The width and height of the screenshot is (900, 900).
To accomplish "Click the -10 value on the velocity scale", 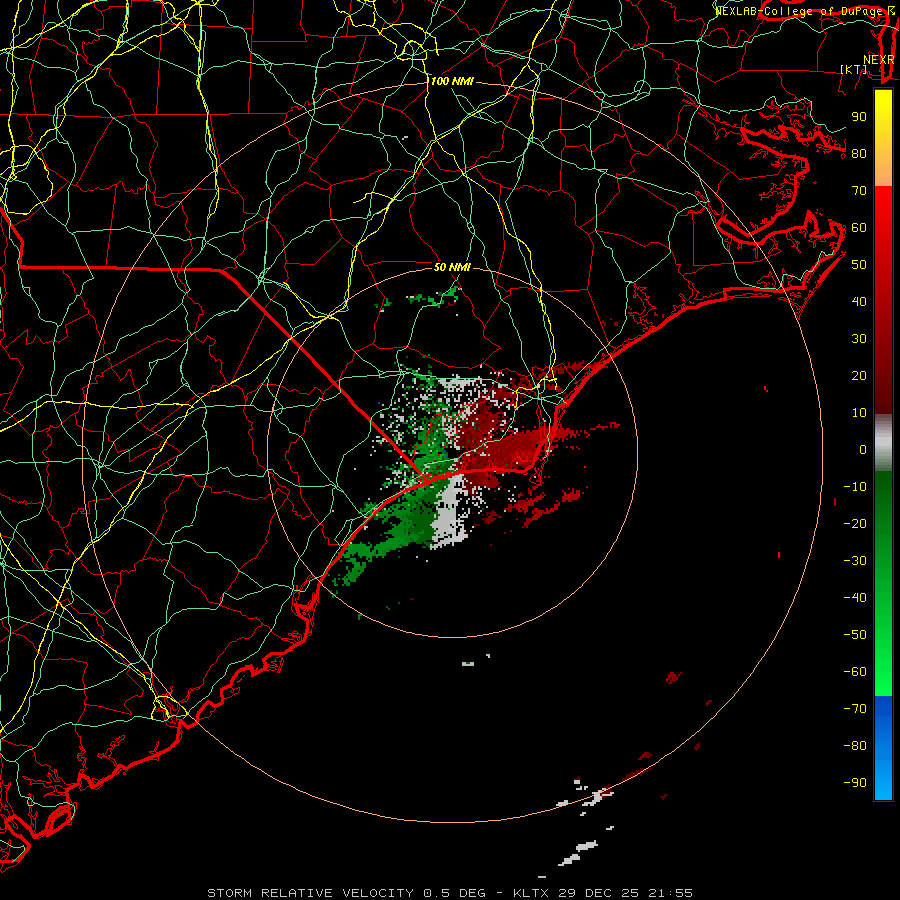I will pyautogui.click(x=855, y=487).
